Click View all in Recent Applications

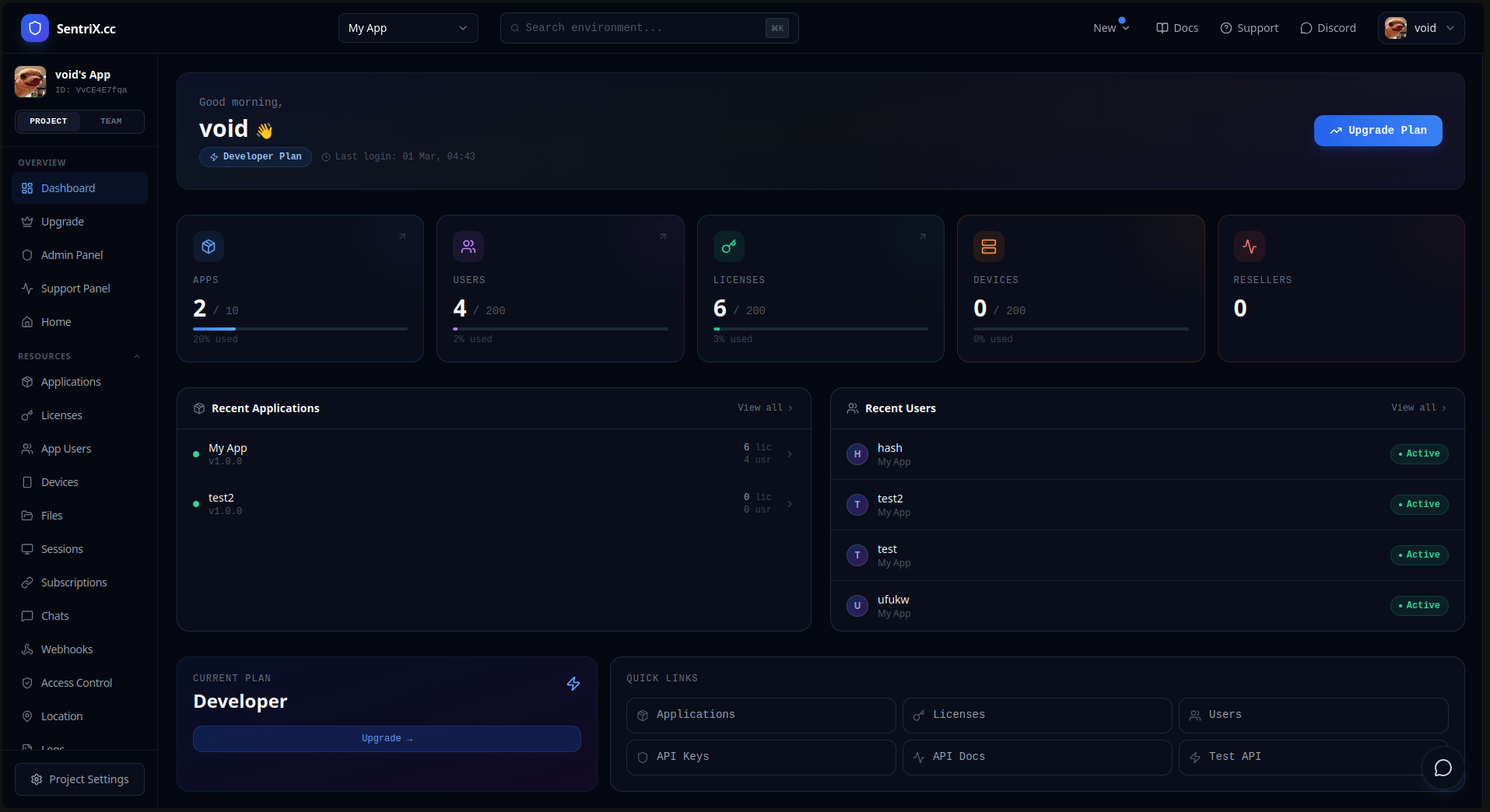click(765, 408)
